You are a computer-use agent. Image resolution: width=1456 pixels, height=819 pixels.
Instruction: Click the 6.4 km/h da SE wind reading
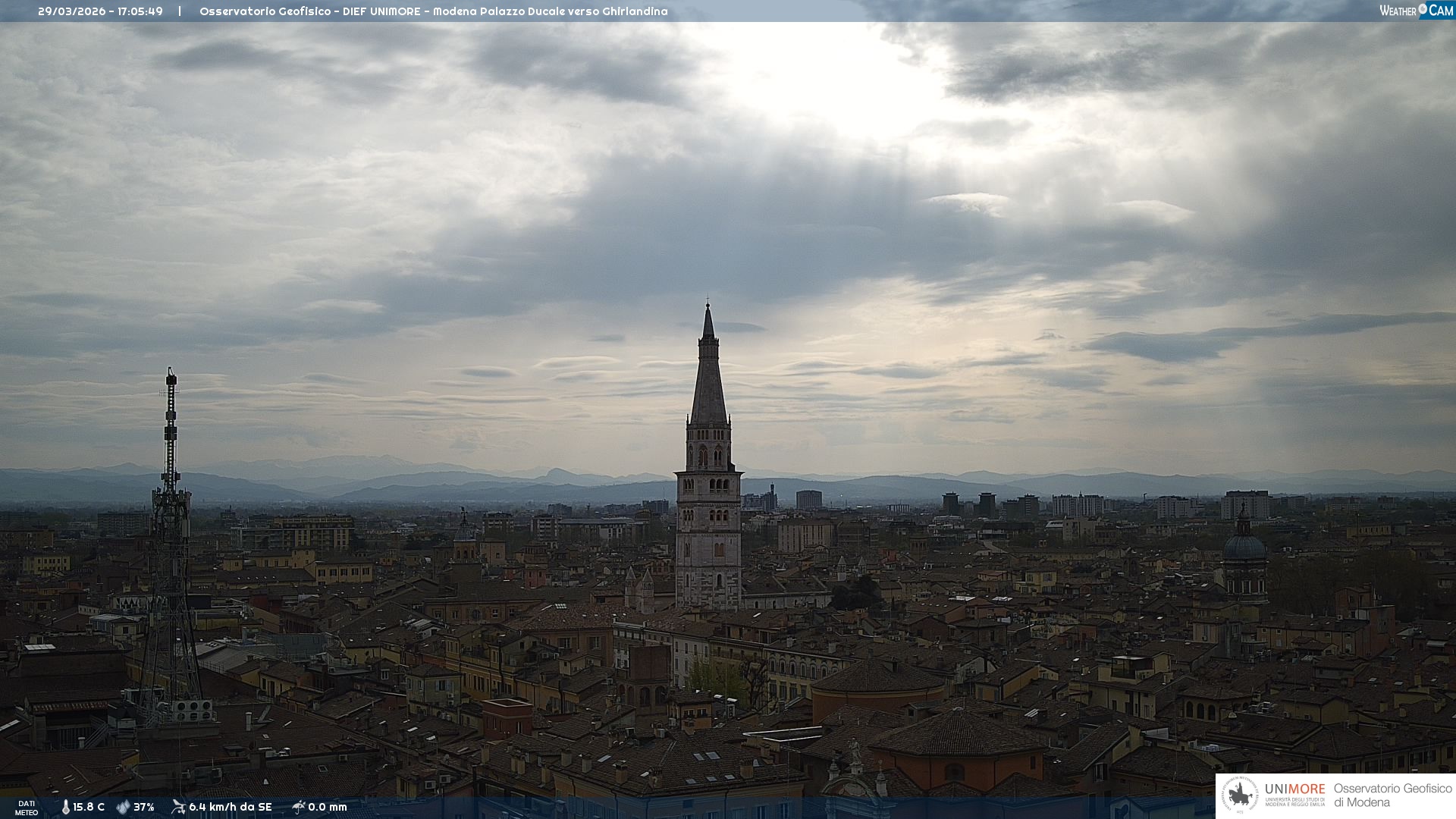230,807
